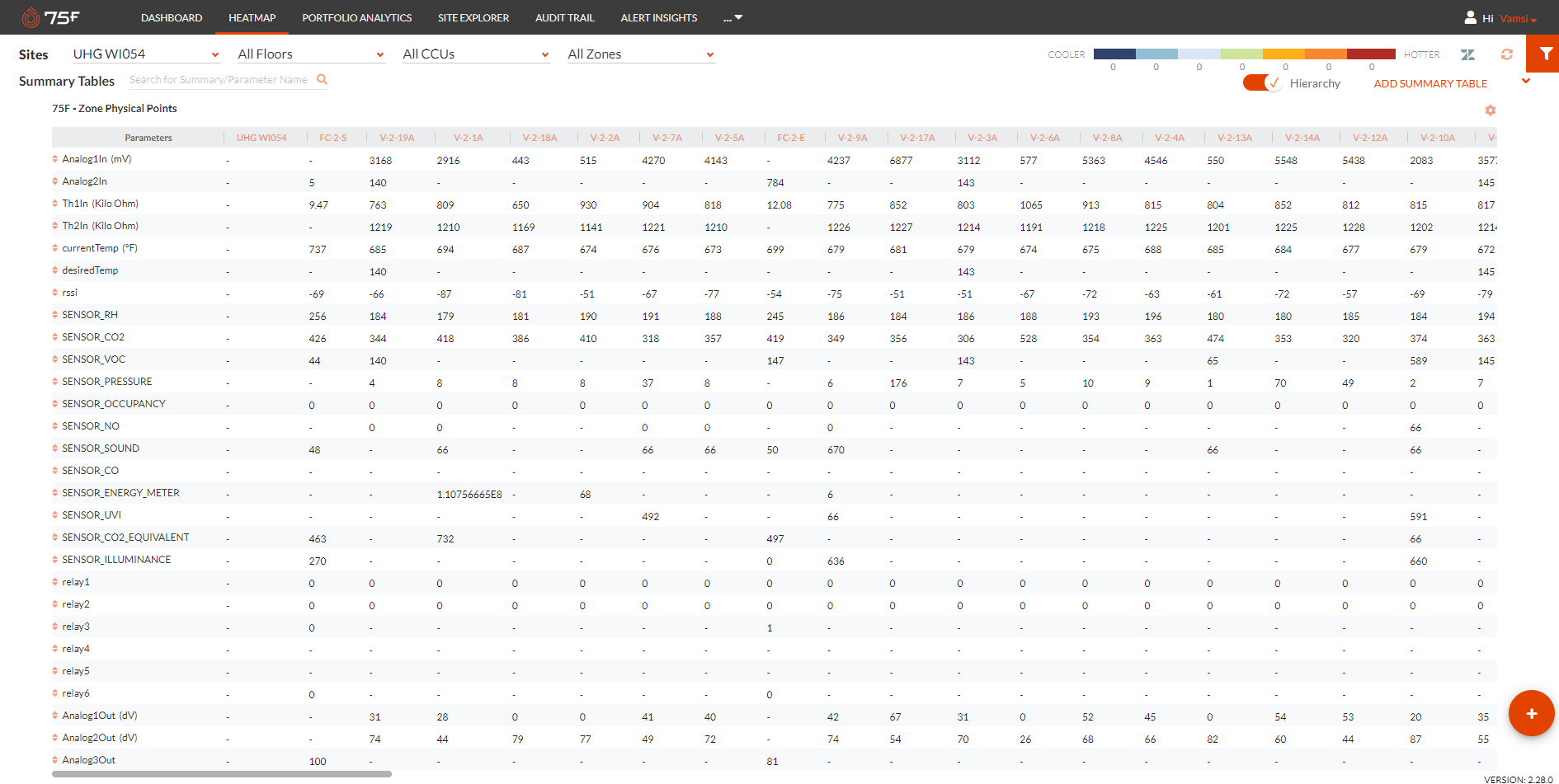Click the Zendesk support icon
This screenshot has width=1559, height=784.
pyautogui.click(x=1467, y=54)
